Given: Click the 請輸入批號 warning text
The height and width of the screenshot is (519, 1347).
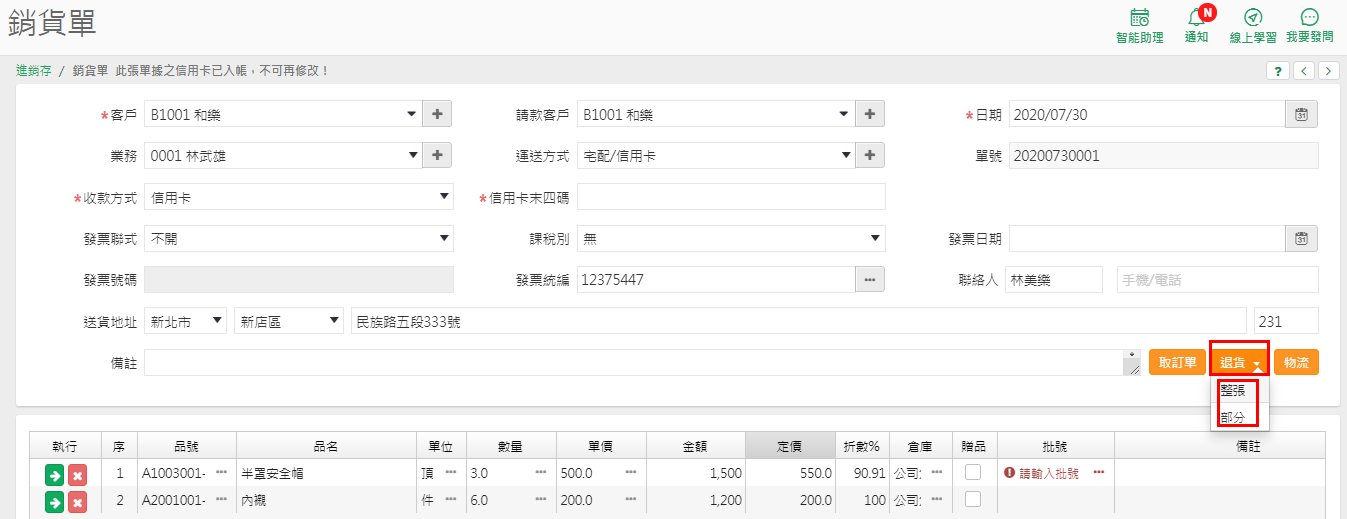Looking at the screenshot, I should click(1048, 473).
